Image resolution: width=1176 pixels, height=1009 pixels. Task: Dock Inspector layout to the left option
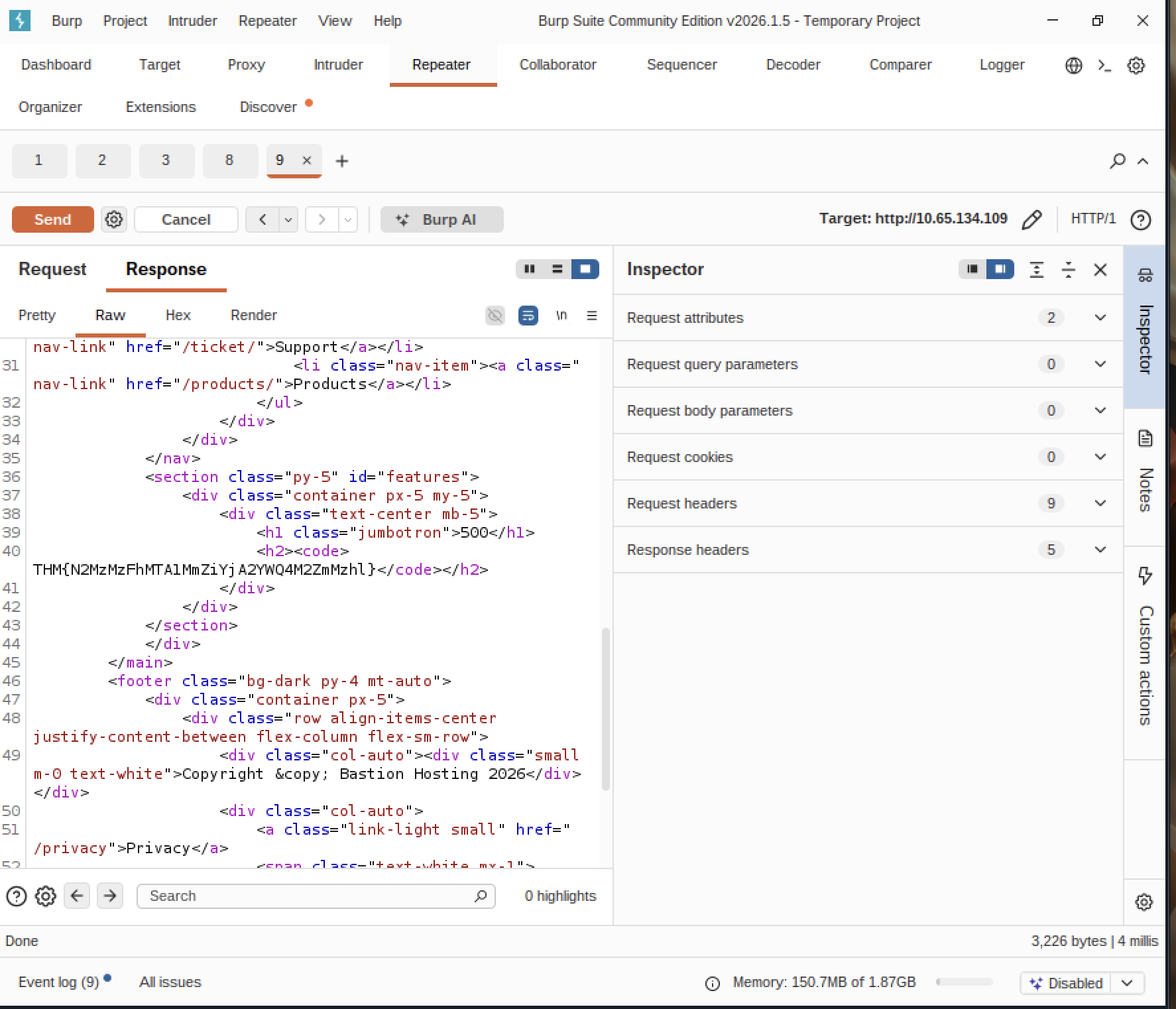coord(972,269)
